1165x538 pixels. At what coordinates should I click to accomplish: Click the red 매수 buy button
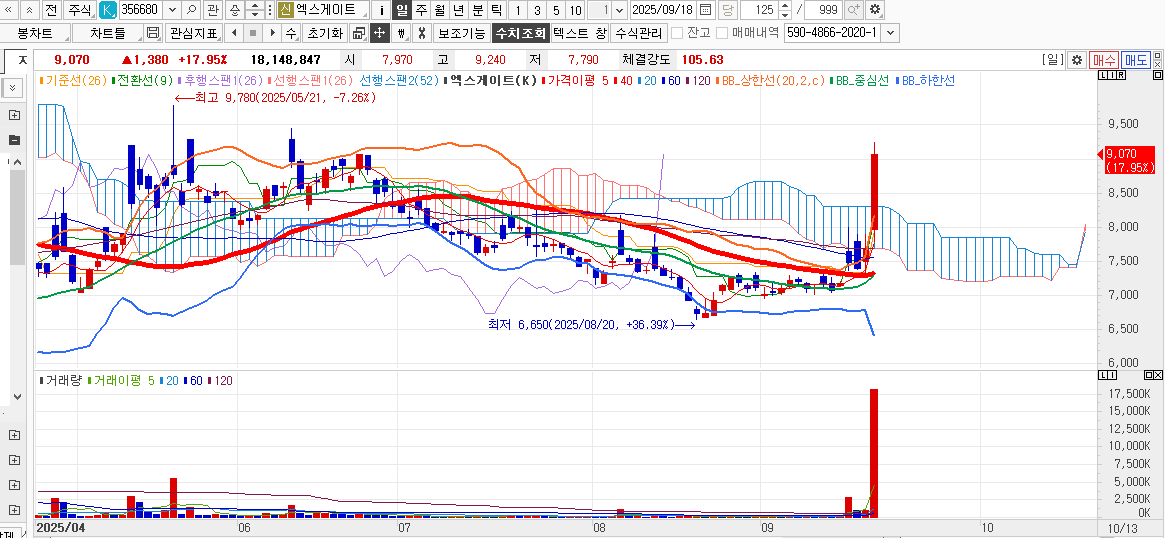tap(1104, 60)
